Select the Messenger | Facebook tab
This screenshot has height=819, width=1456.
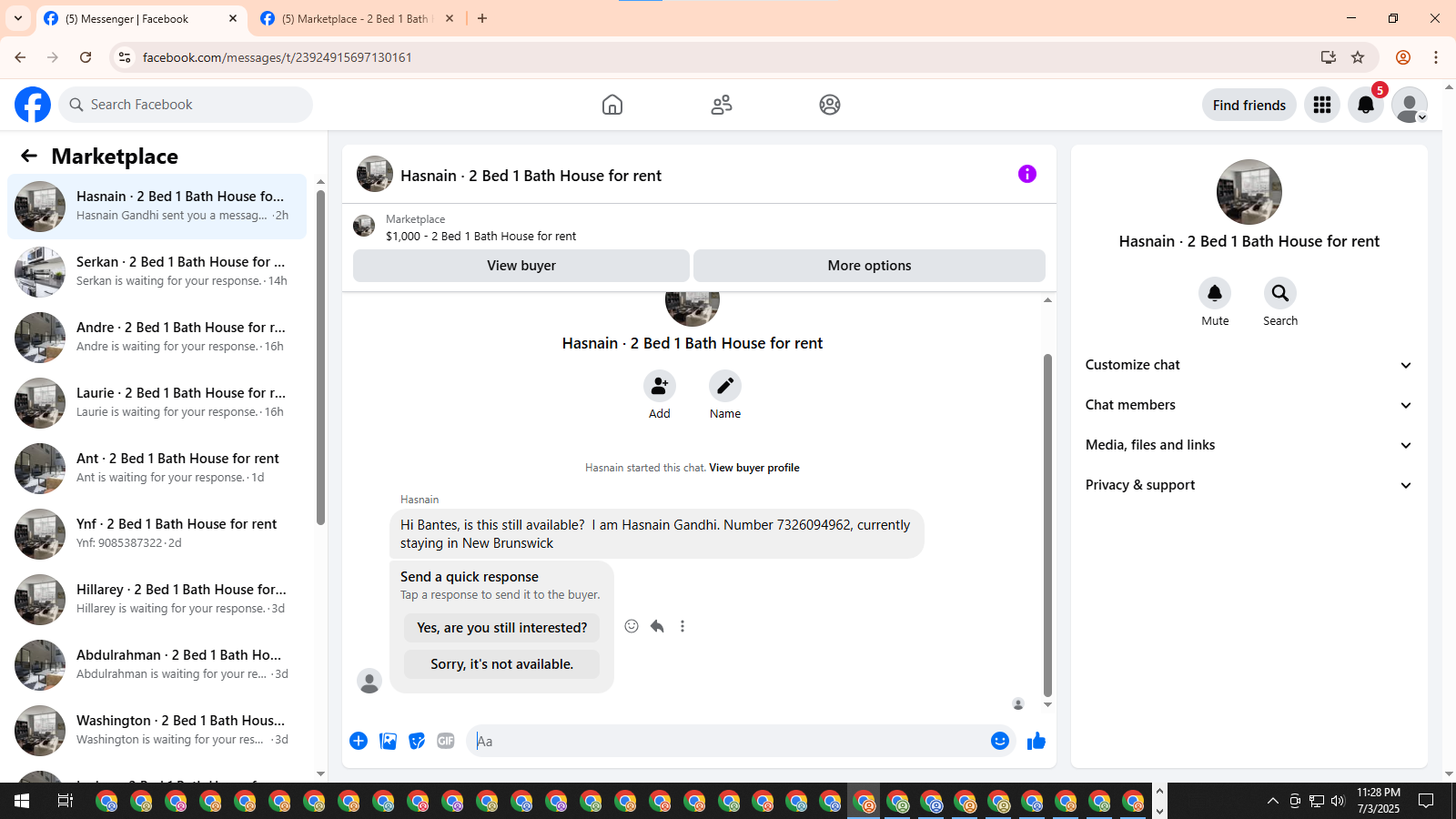click(141, 18)
